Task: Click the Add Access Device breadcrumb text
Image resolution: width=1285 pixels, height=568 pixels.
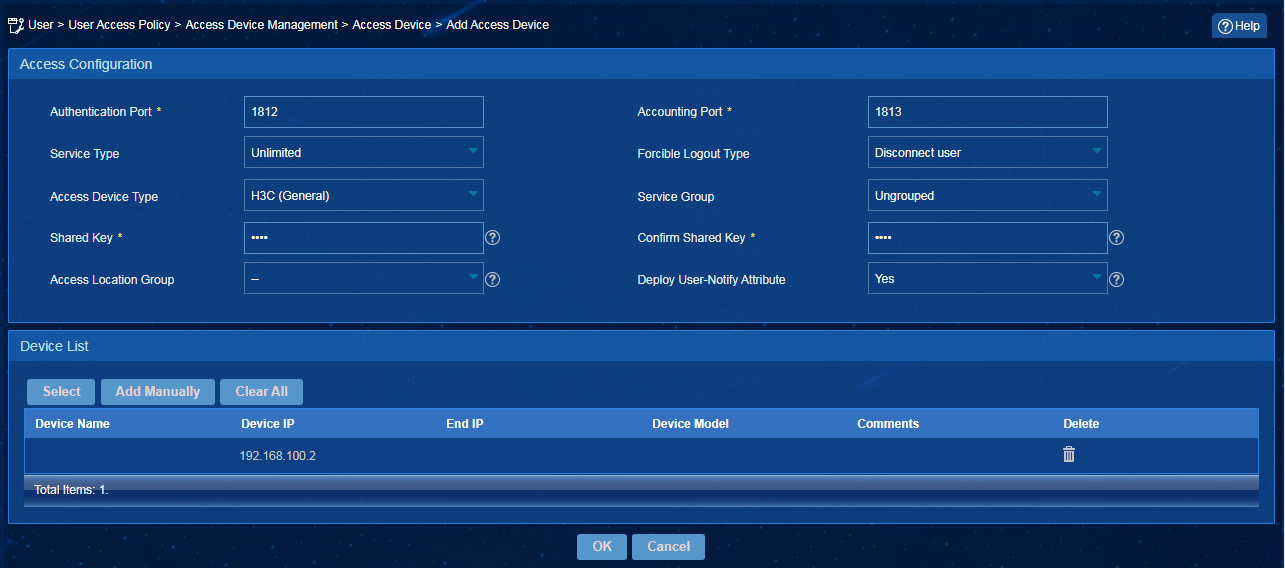Action: pos(497,25)
